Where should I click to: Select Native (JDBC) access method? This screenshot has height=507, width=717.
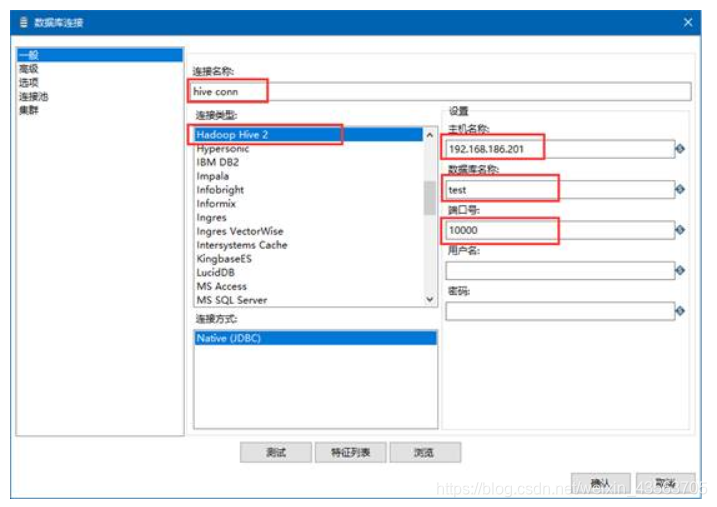point(316,338)
